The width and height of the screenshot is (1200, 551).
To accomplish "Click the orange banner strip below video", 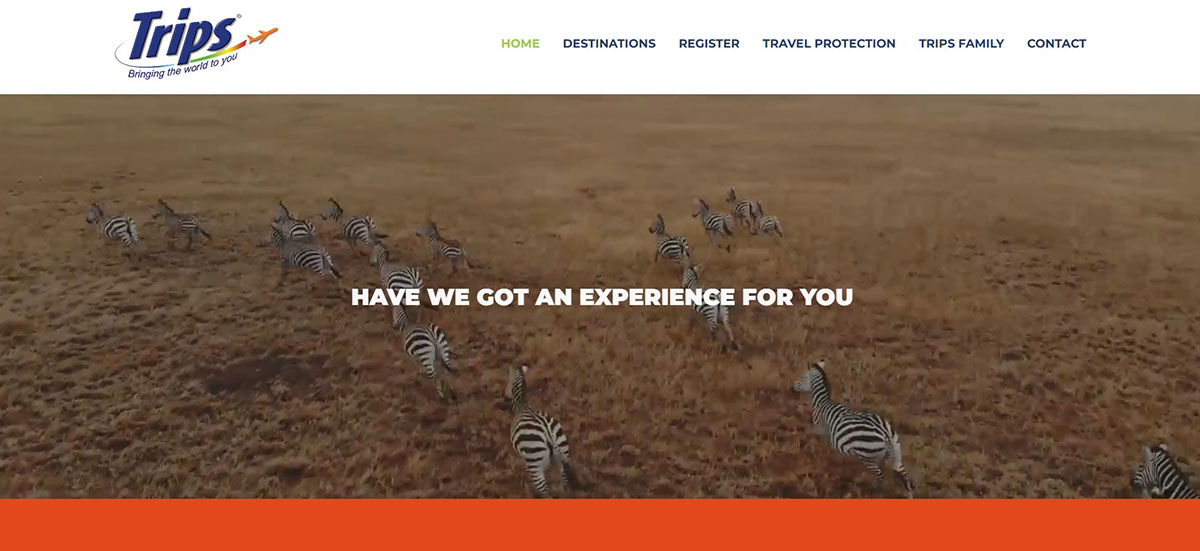I will pos(600,525).
